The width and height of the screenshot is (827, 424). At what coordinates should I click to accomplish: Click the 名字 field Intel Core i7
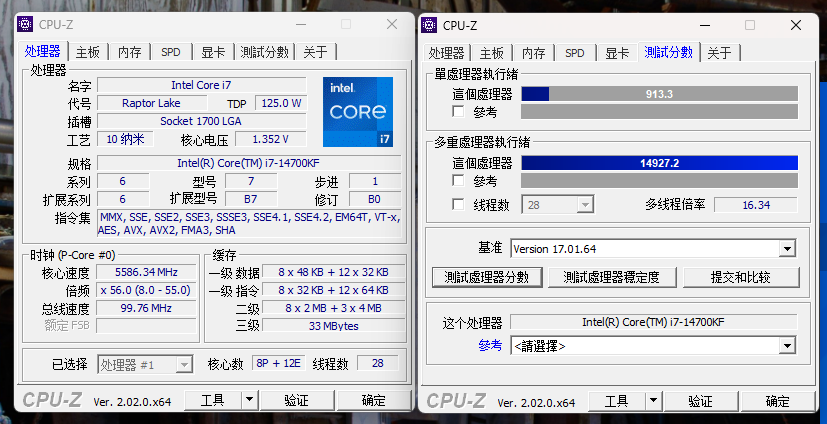tap(201, 85)
